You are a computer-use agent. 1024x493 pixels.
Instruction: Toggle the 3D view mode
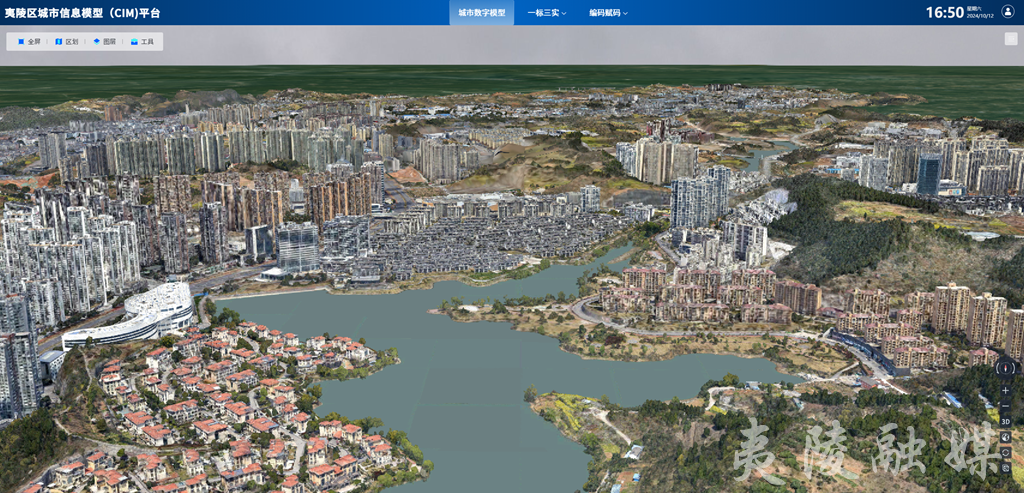click(1005, 421)
